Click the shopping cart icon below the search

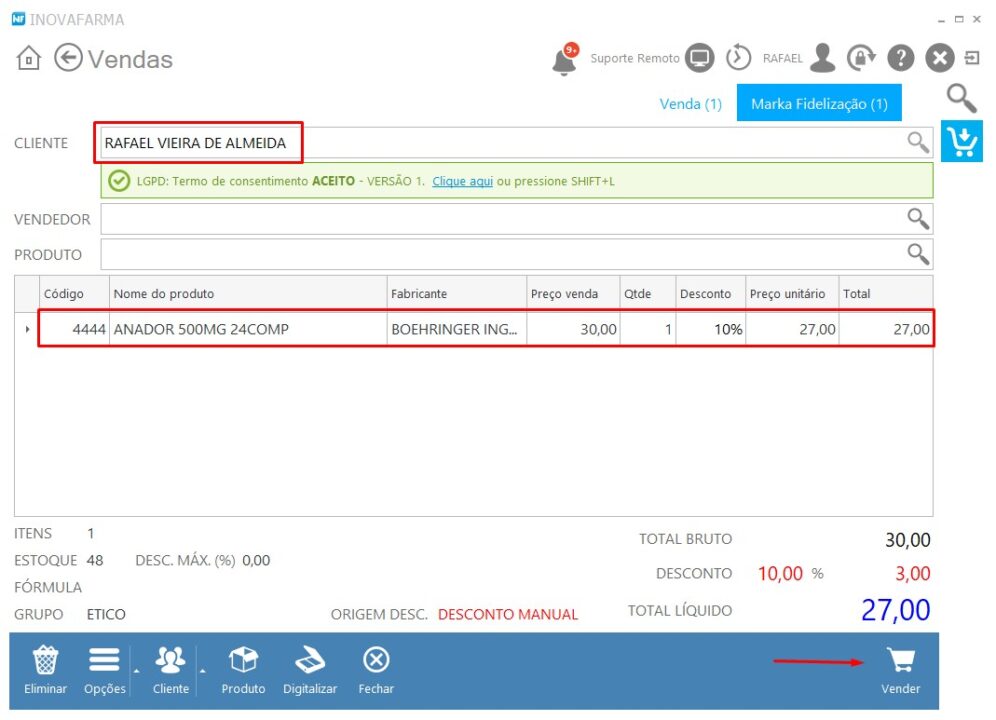961,141
